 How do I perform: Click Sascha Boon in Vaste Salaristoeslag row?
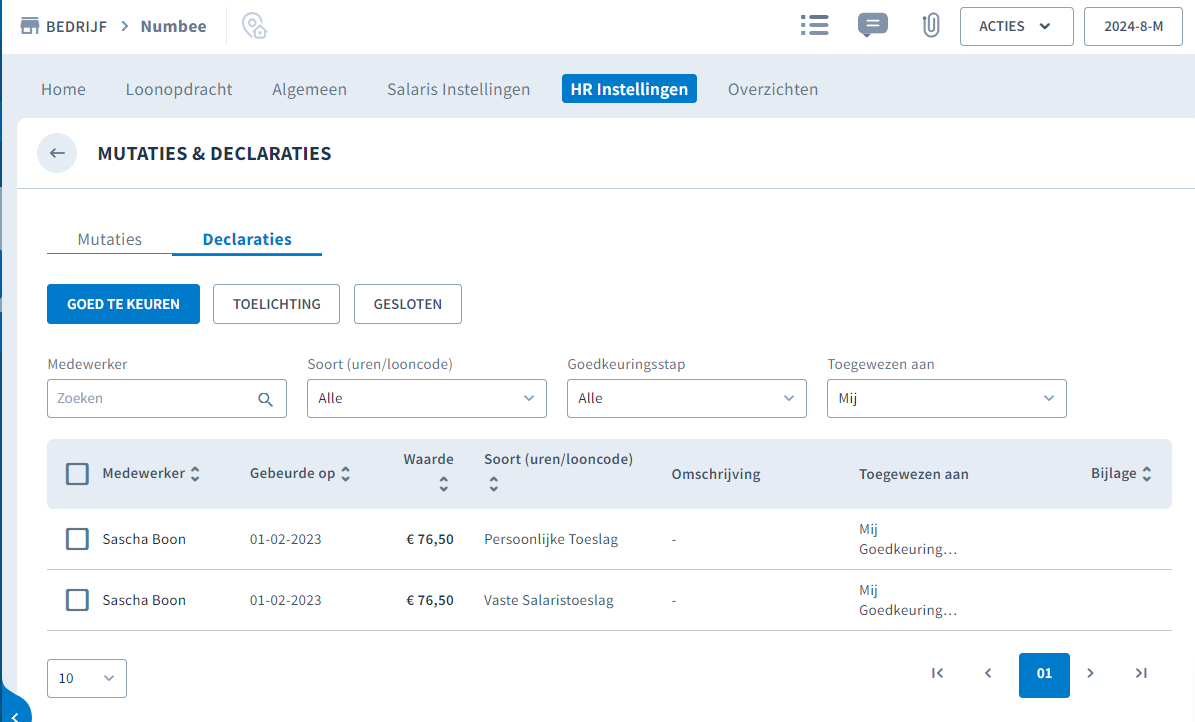click(144, 600)
